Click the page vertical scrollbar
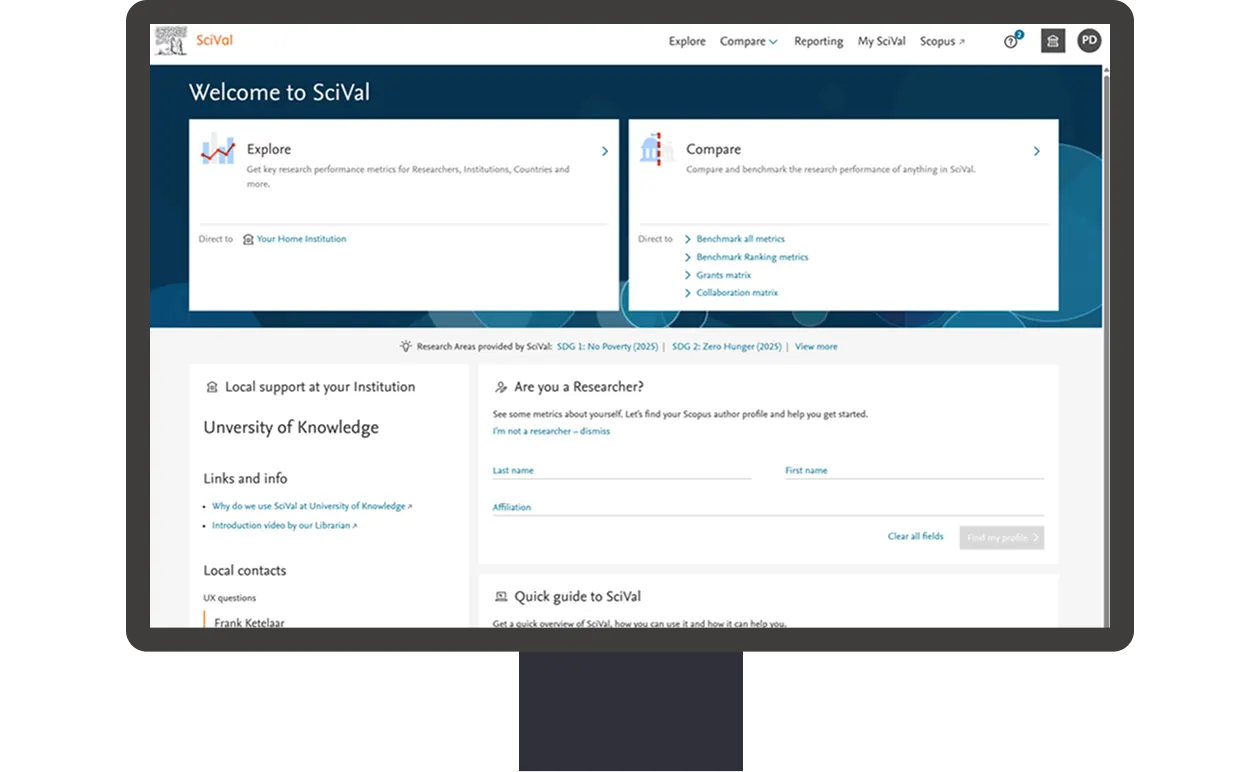The width and height of the screenshot is (1260, 772). [x=1106, y=300]
